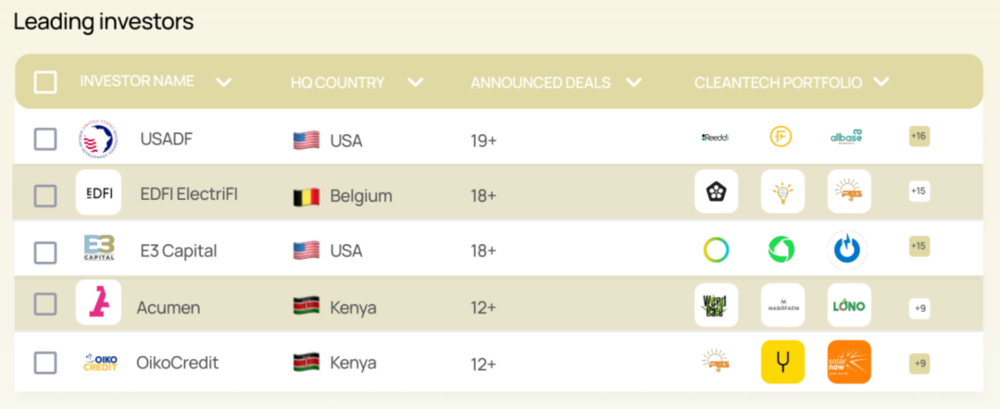Click the allbase portfolio logo

(x=847, y=137)
